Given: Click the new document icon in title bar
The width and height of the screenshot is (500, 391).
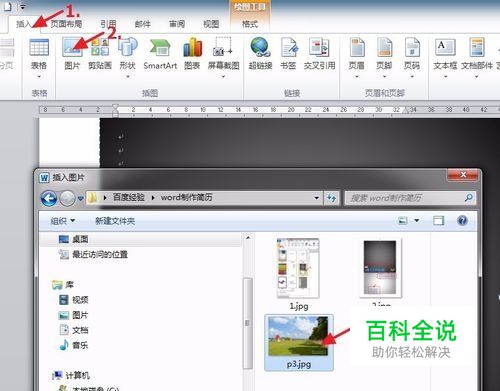Looking at the screenshot, I should (7, 6).
